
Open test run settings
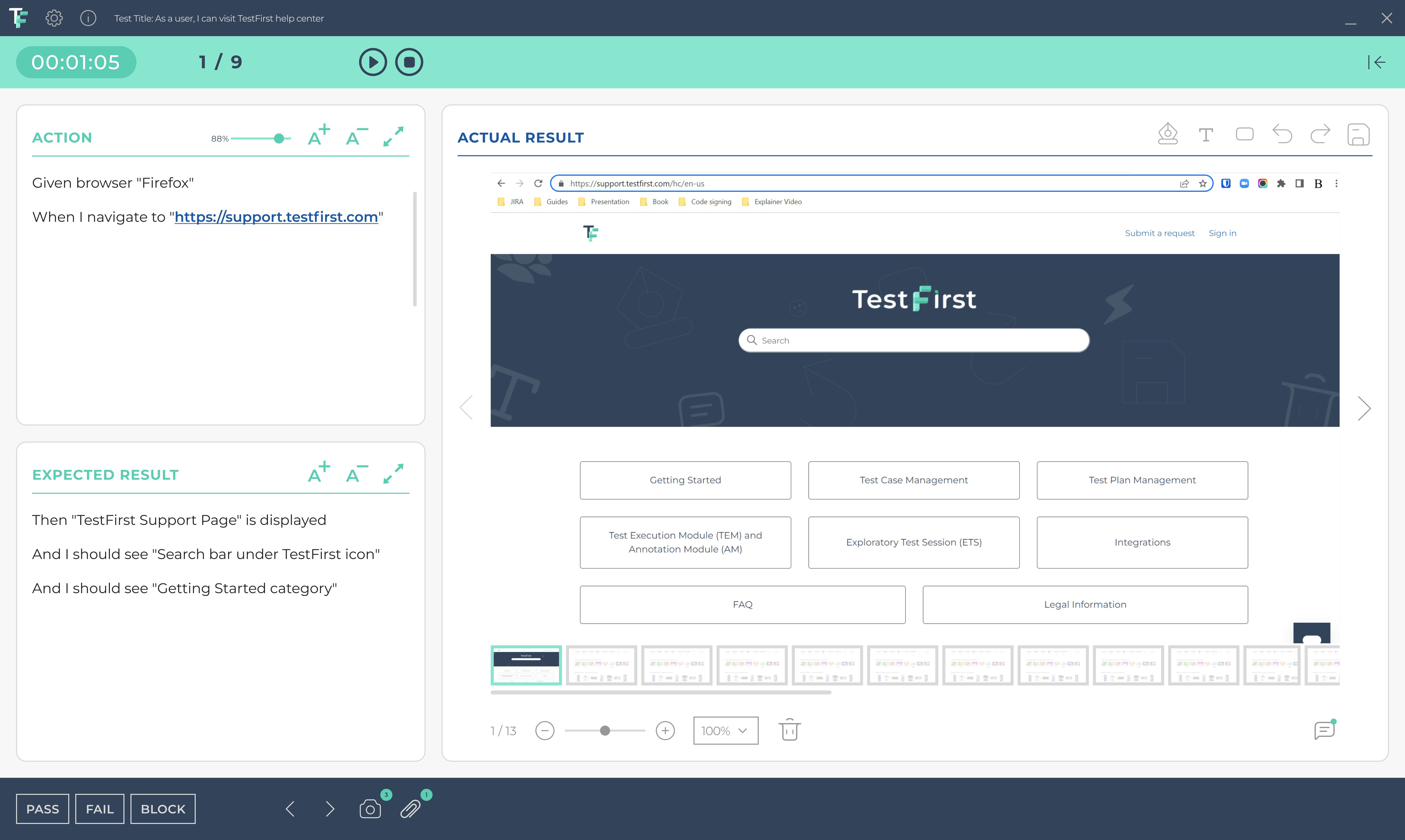coord(54,18)
